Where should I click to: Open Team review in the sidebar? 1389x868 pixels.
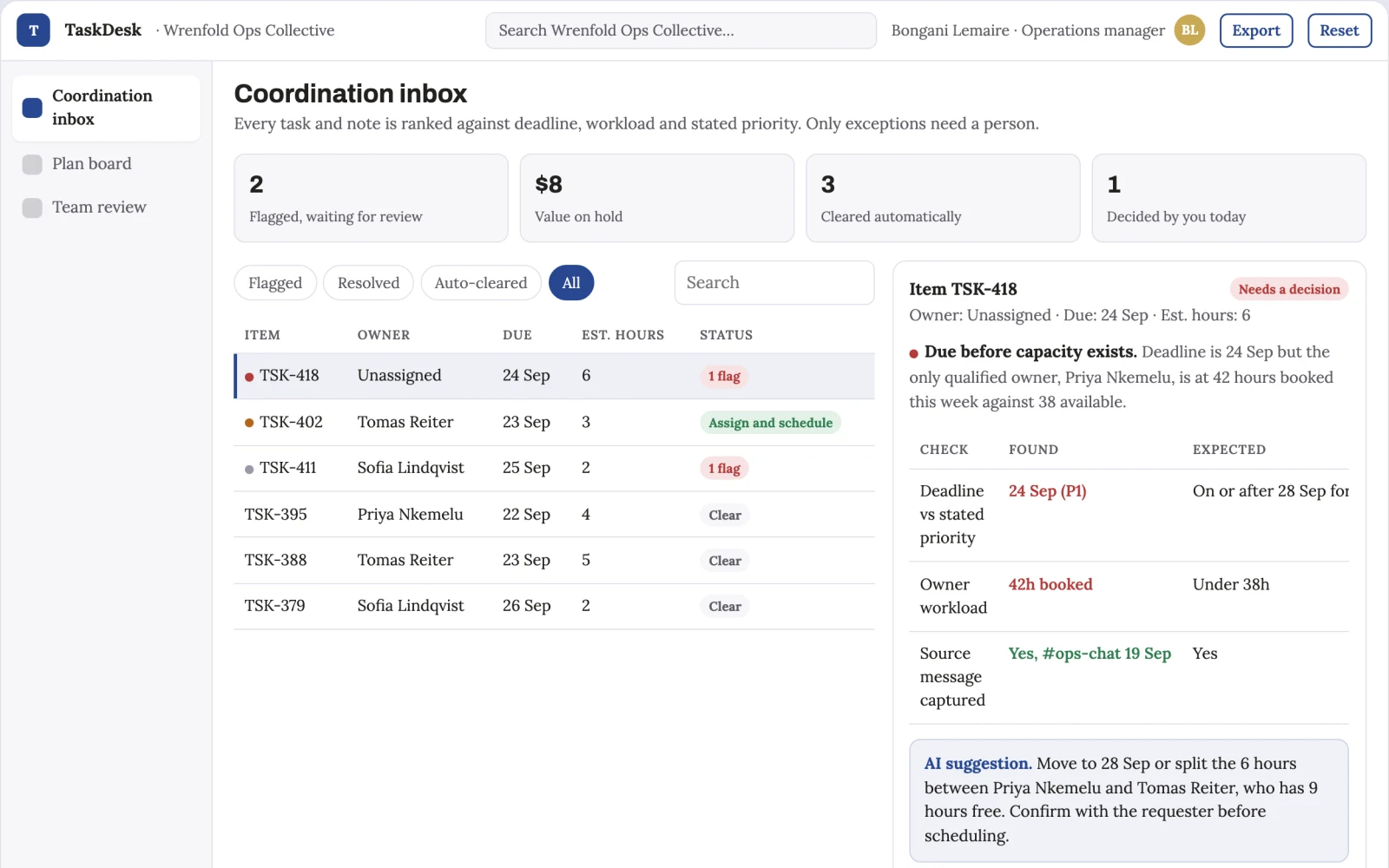click(x=106, y=207)
